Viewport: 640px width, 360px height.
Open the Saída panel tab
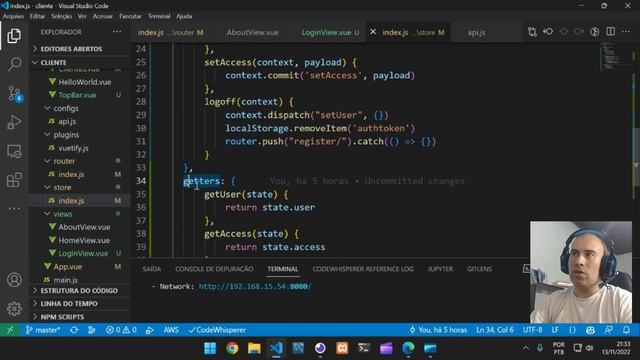[x=151, y=269]
